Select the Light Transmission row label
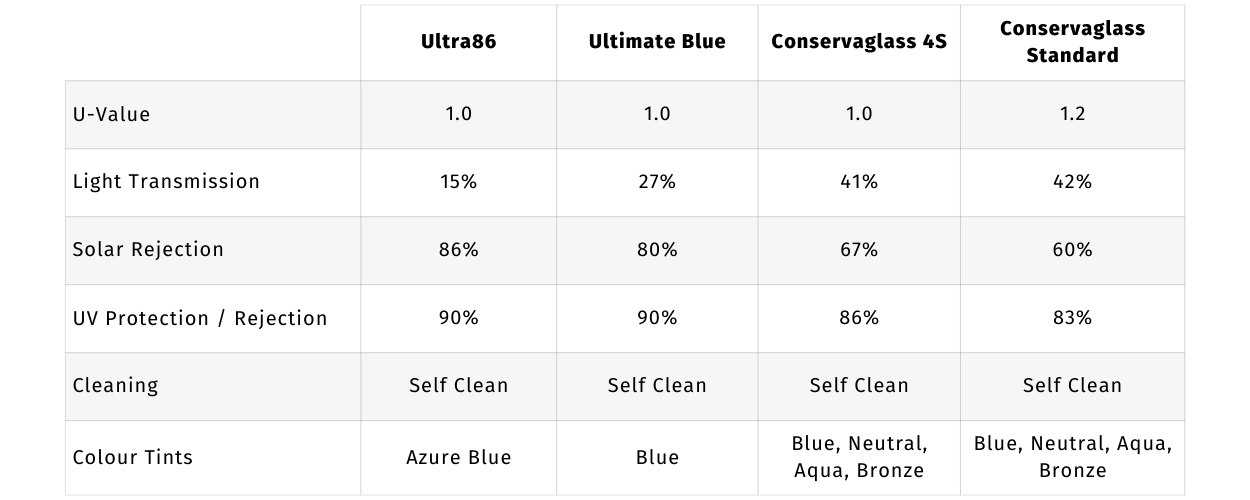The image size is (1250, 500). (166, 181)
